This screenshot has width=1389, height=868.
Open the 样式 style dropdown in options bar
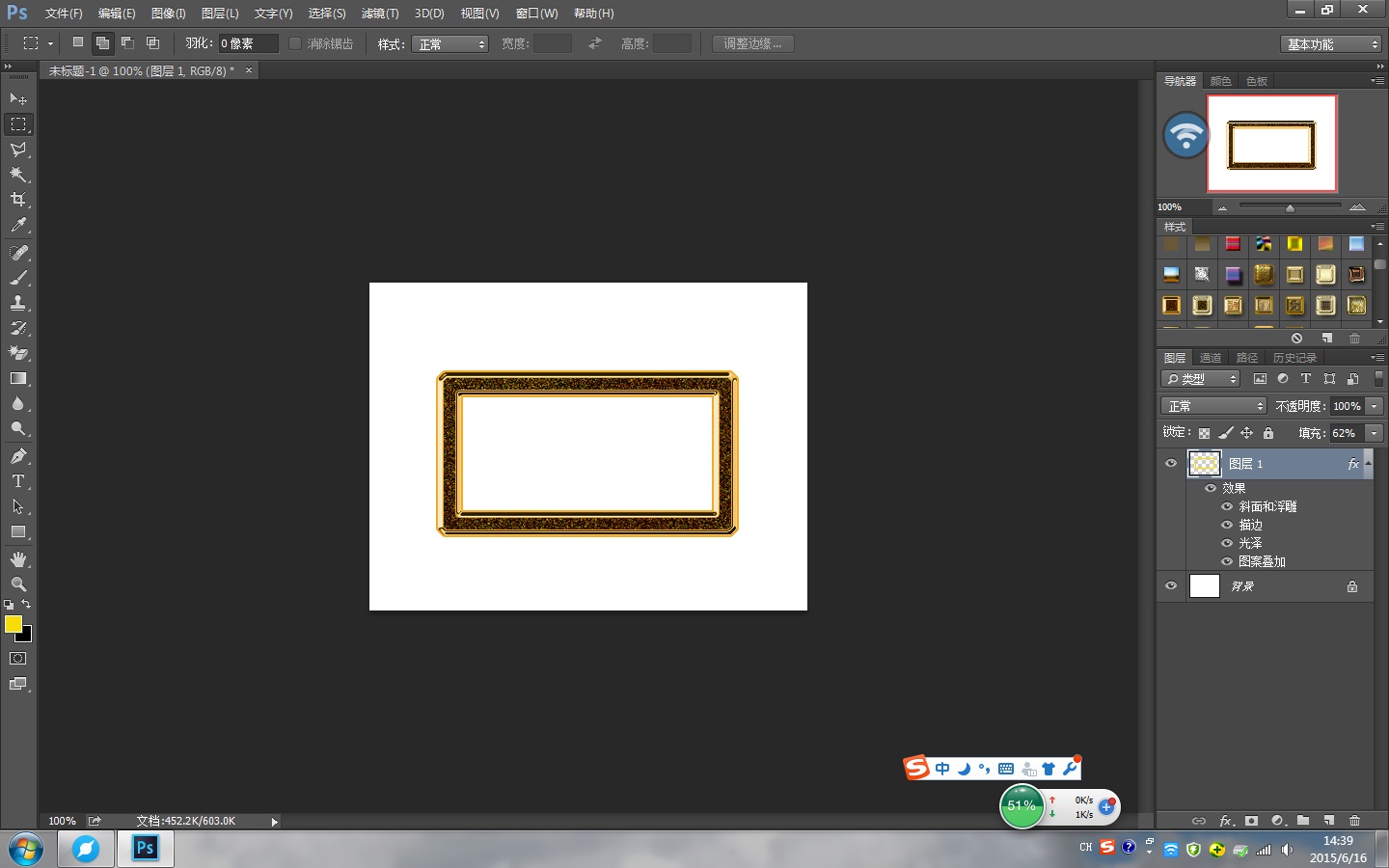coord(449,44)
